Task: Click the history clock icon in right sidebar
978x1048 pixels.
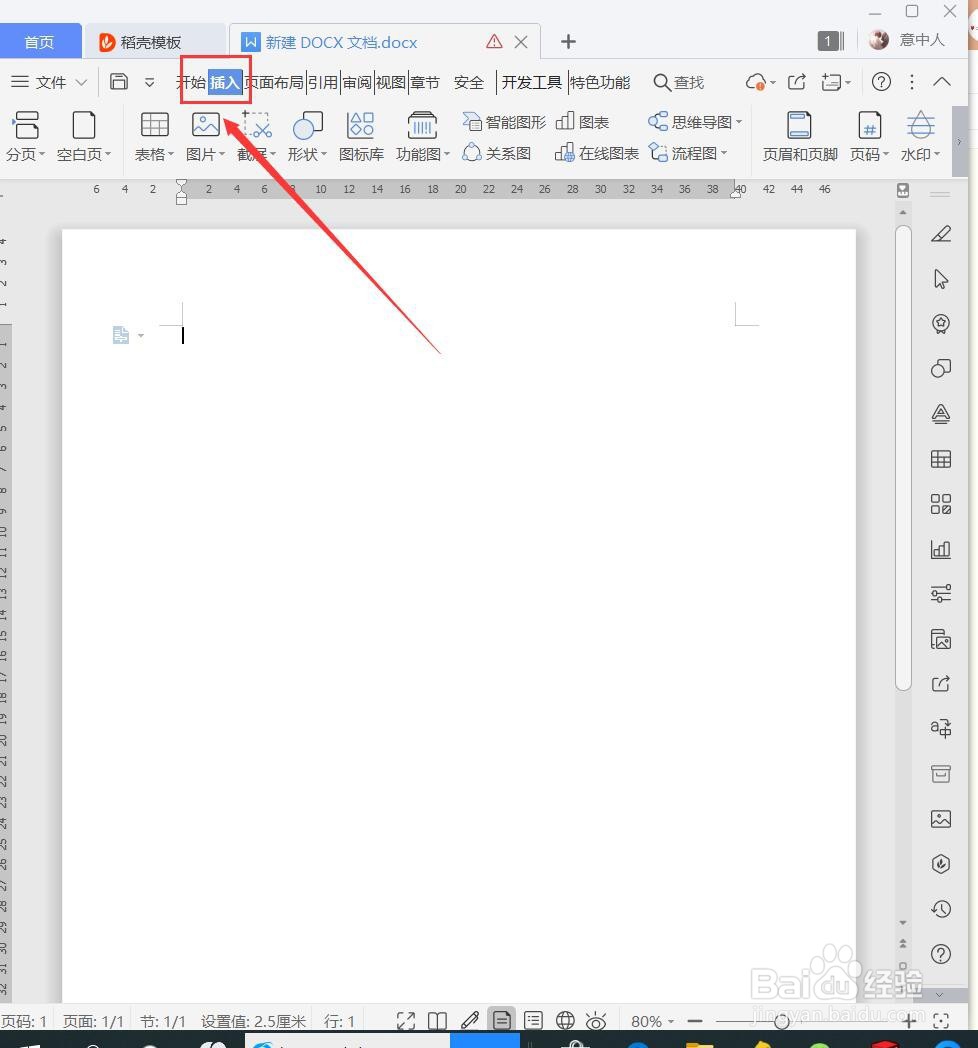Action: coord(941,908)
